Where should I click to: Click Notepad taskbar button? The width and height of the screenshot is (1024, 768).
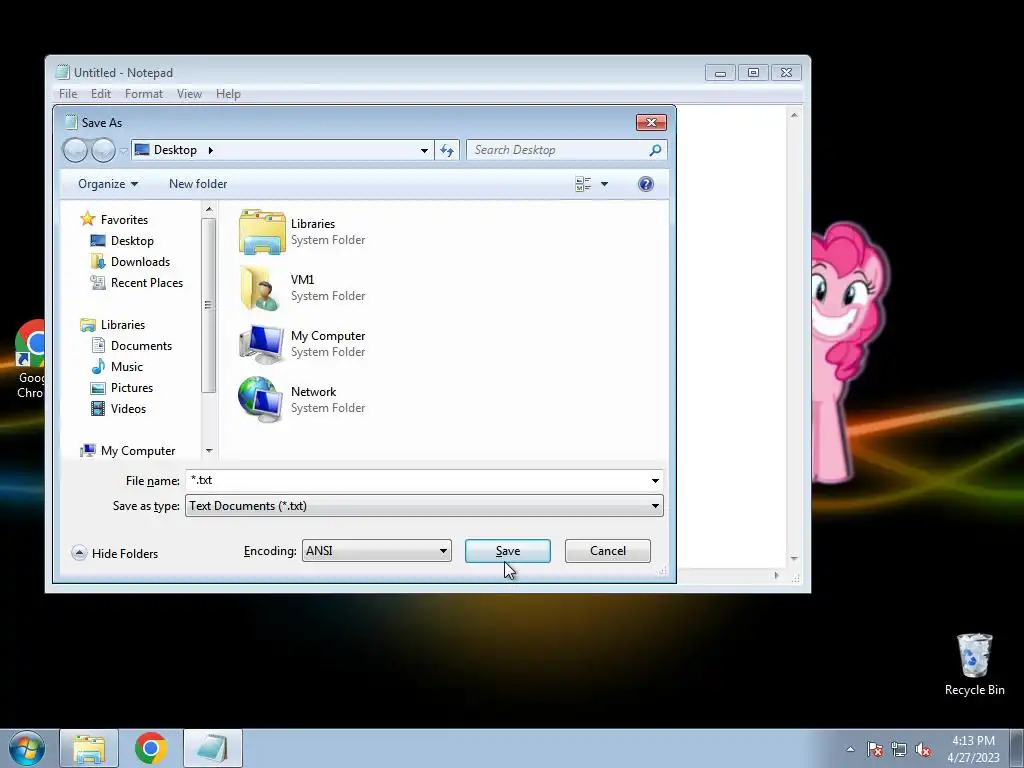point(213,748)
